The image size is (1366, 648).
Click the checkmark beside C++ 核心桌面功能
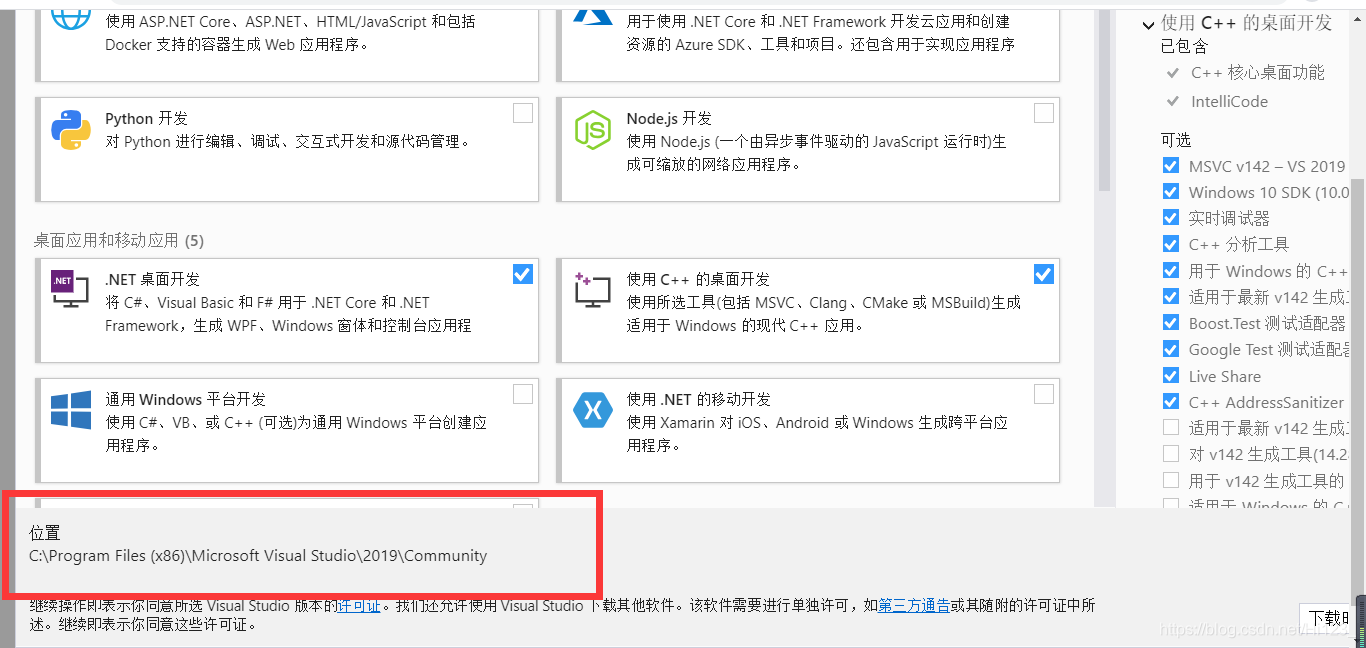[1172, 73]
